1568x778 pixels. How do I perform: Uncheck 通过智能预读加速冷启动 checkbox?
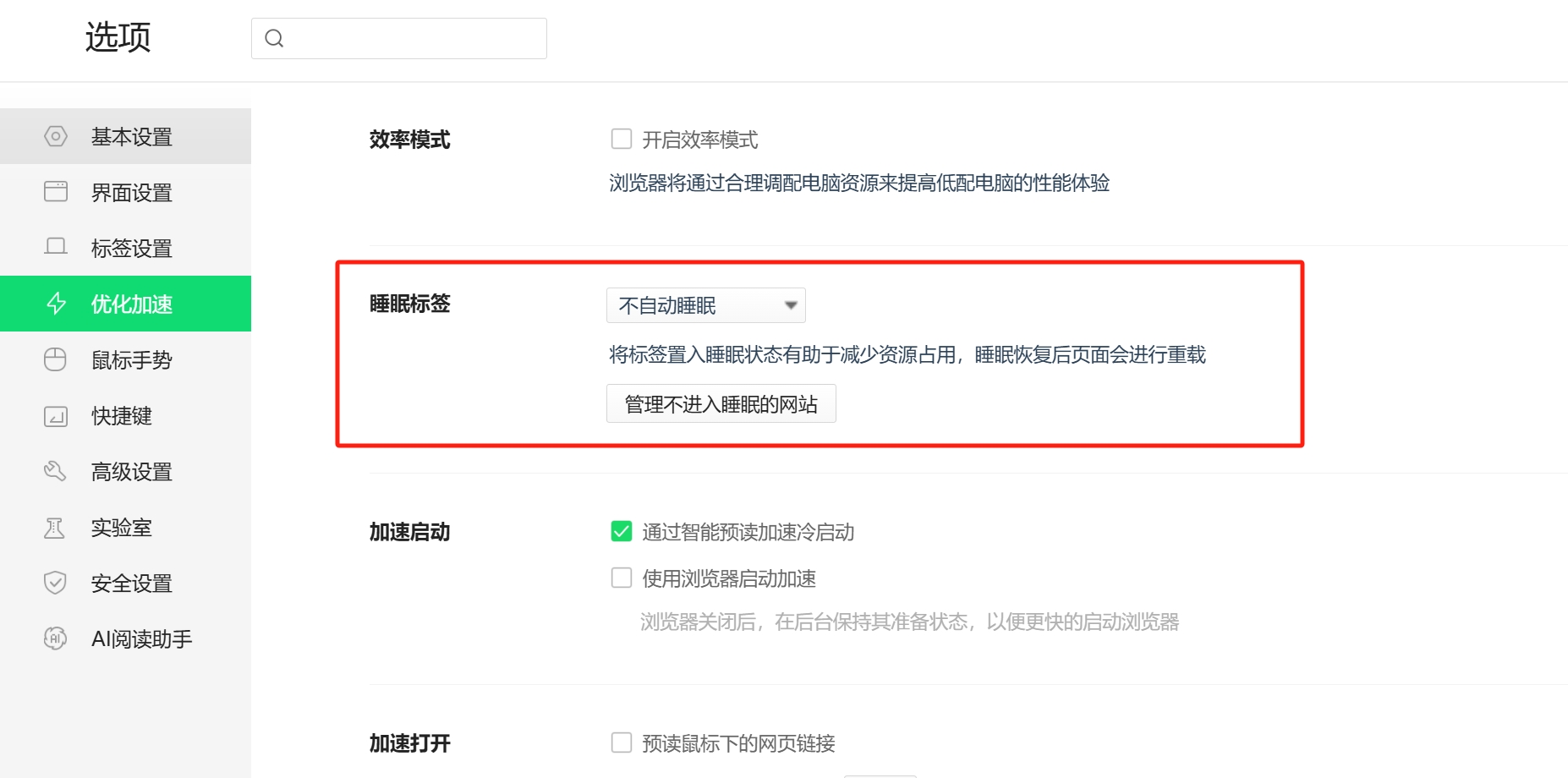[622, 531]
